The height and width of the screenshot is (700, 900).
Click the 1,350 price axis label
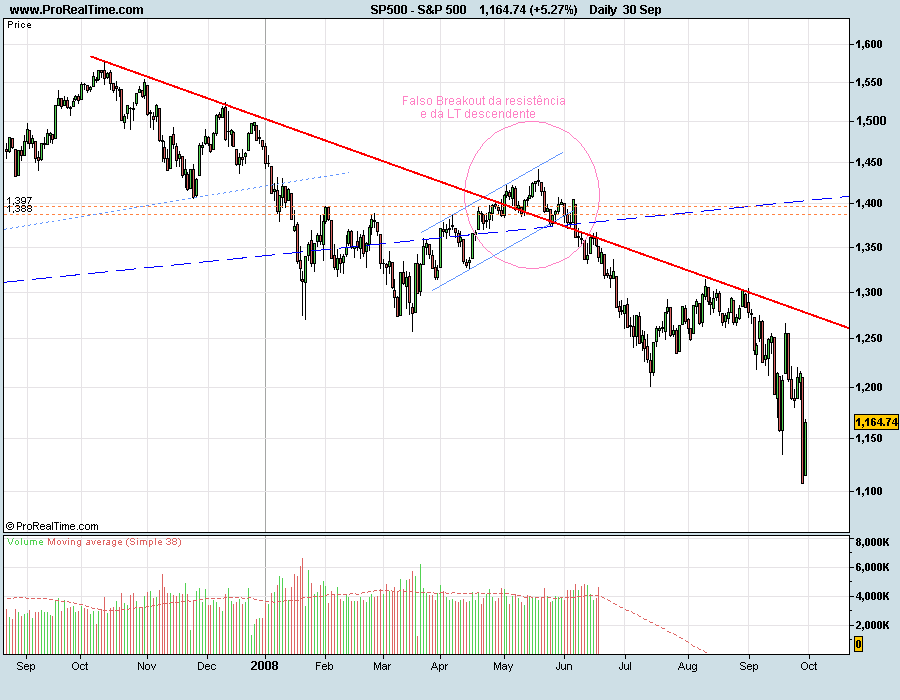(x=868, y=247)
